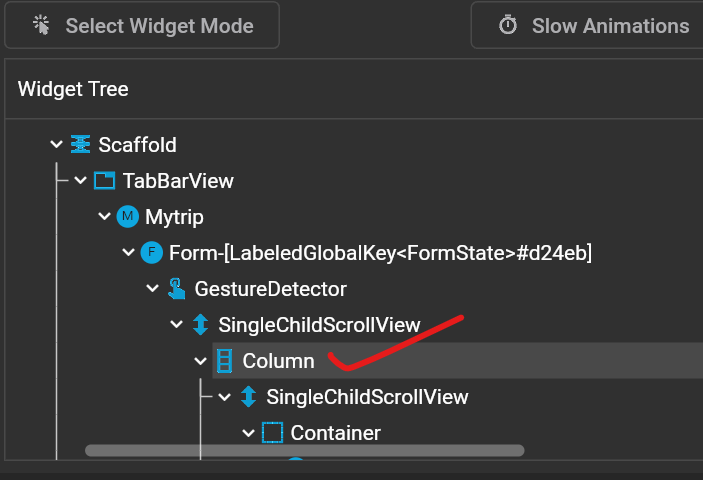Select the GestureDetector tree item
Viewport: 703px width, 480px height.
[x=270, y=289]
